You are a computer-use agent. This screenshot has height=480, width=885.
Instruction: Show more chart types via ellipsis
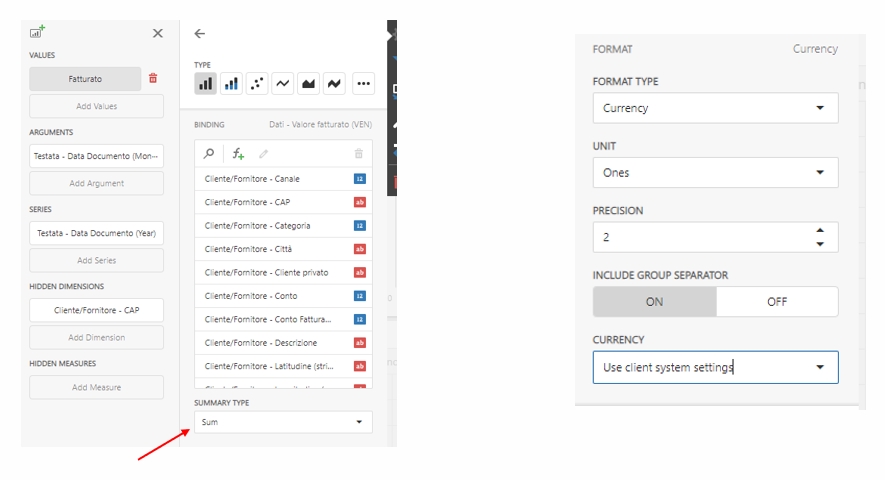(362, 84)
